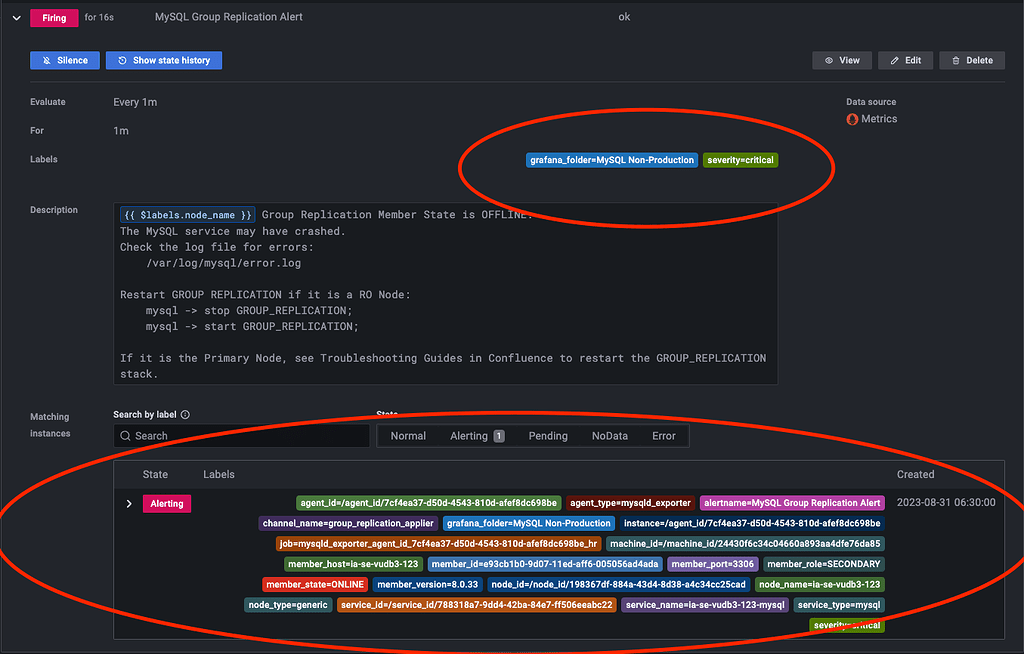Open Show state history
1024x654 pixels.
tap(163, 60)
